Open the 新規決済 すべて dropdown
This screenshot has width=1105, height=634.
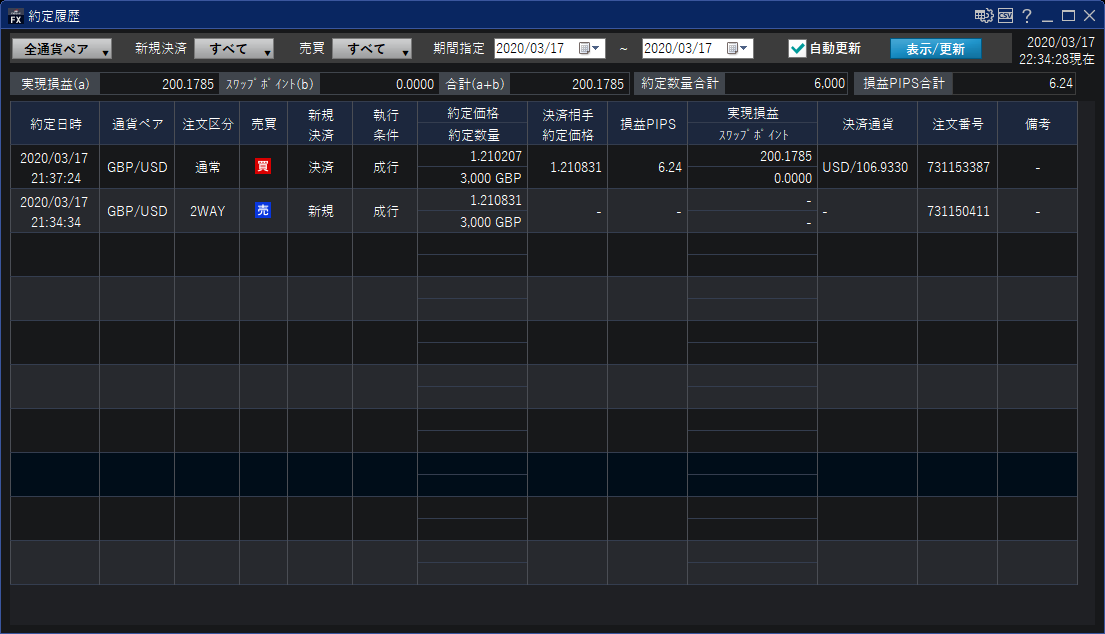pos(234,49)
